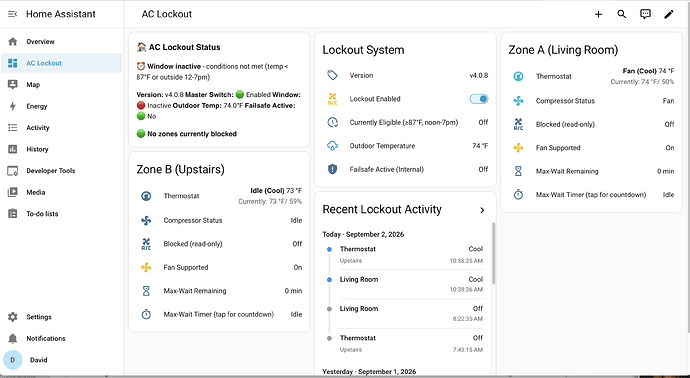Image resolution: width=690 pixels, height=378 pixels.
Task: Click the Failsafe Active shield icon
Action: pyautogui.click(x=332, y=169)
